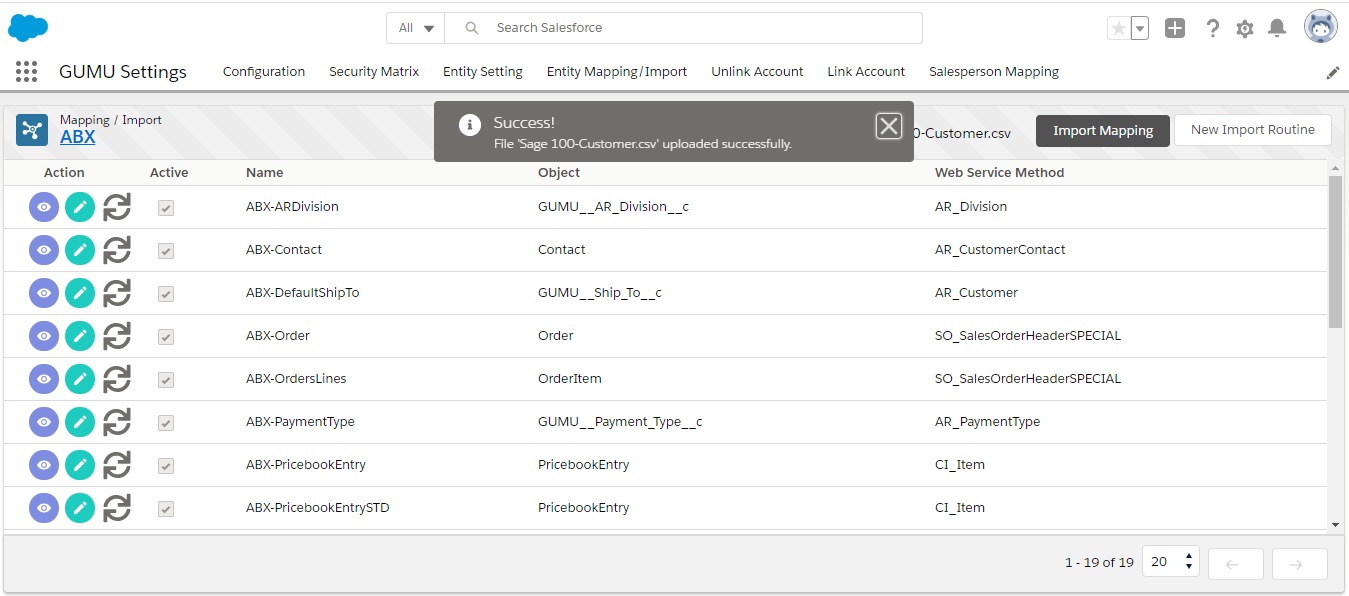Expand the All search scope dropdown
The height and width of the screenshot is (596, 1349).
click(x=416, y=28)
